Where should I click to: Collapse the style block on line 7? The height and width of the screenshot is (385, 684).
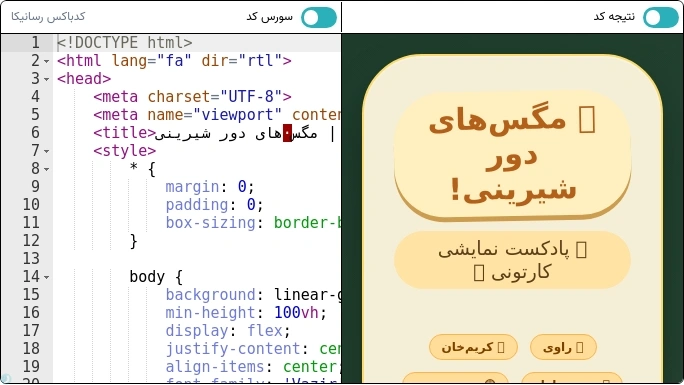tap(47, 151)
